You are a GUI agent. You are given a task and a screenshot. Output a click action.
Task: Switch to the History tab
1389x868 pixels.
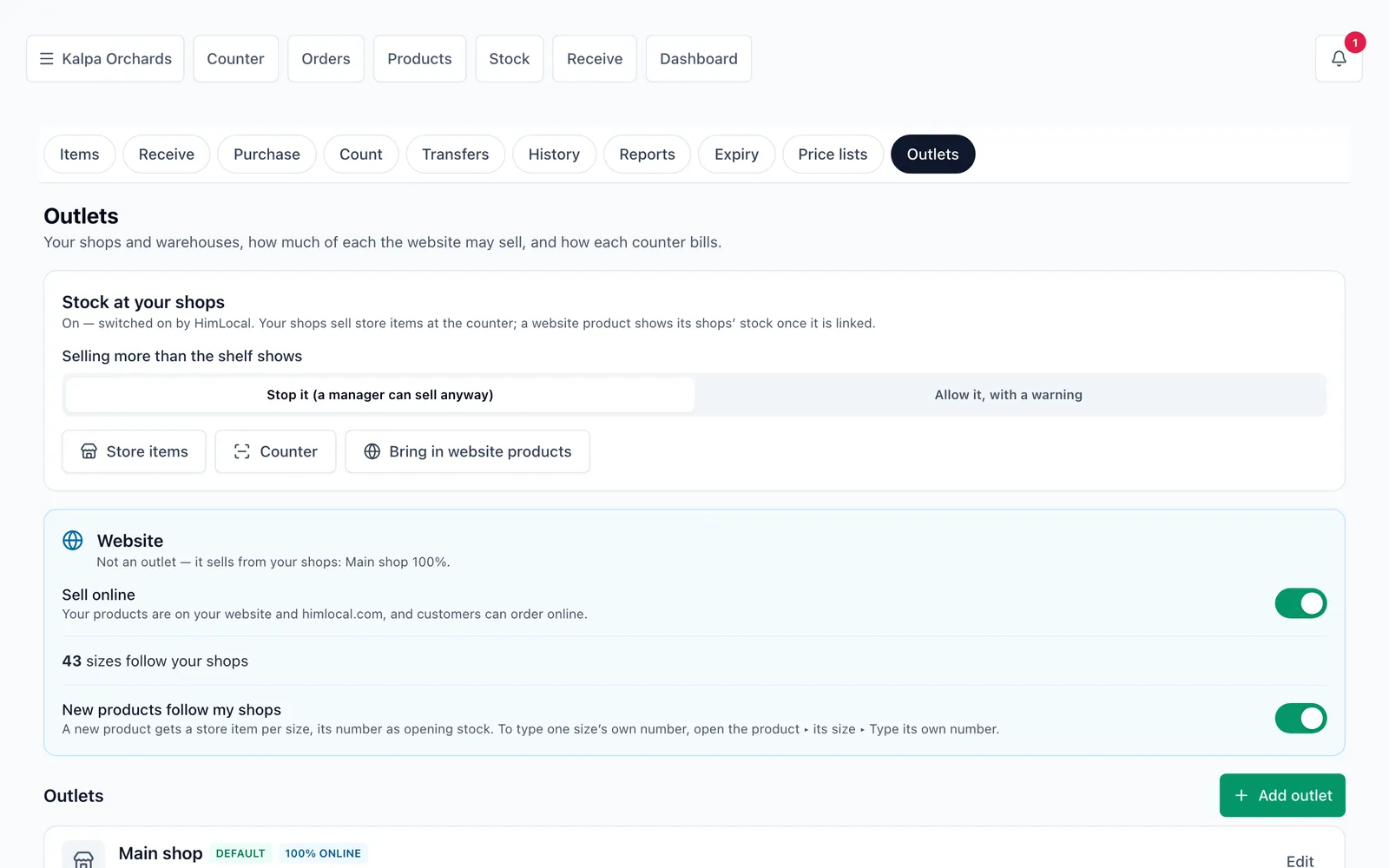554,155
